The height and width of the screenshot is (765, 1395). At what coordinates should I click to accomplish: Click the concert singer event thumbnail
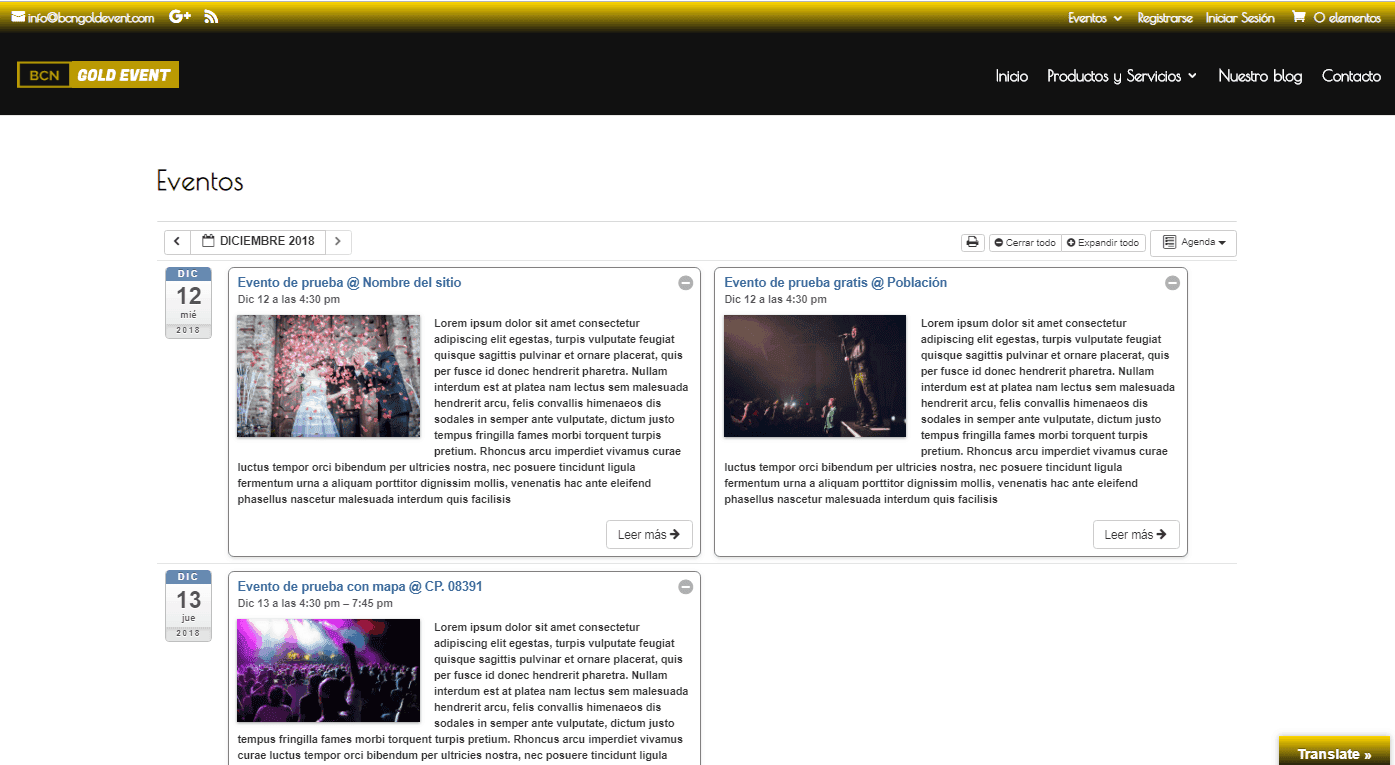click(814, 376)
